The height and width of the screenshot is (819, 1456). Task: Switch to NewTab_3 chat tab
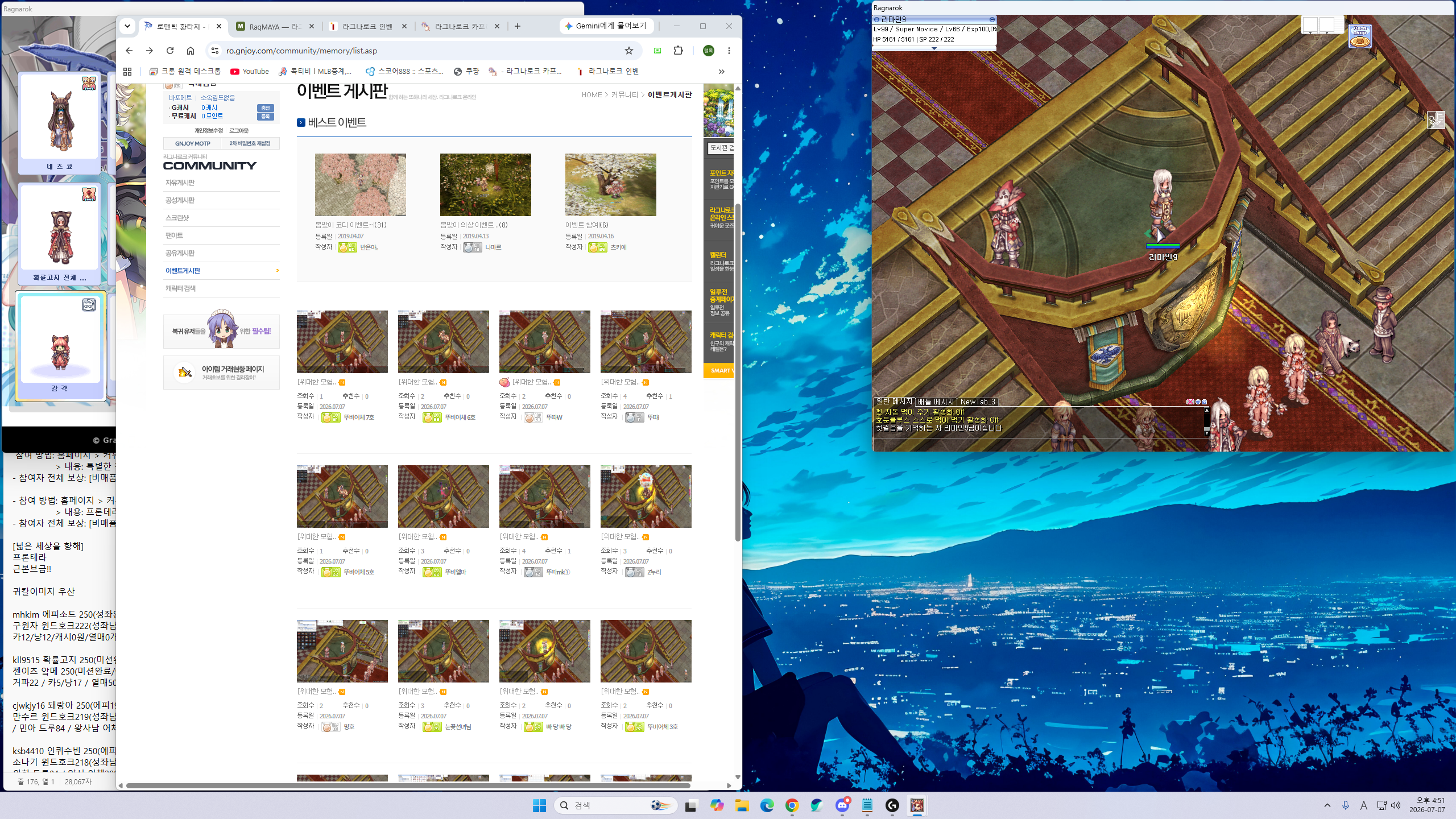tap(978, 402)
